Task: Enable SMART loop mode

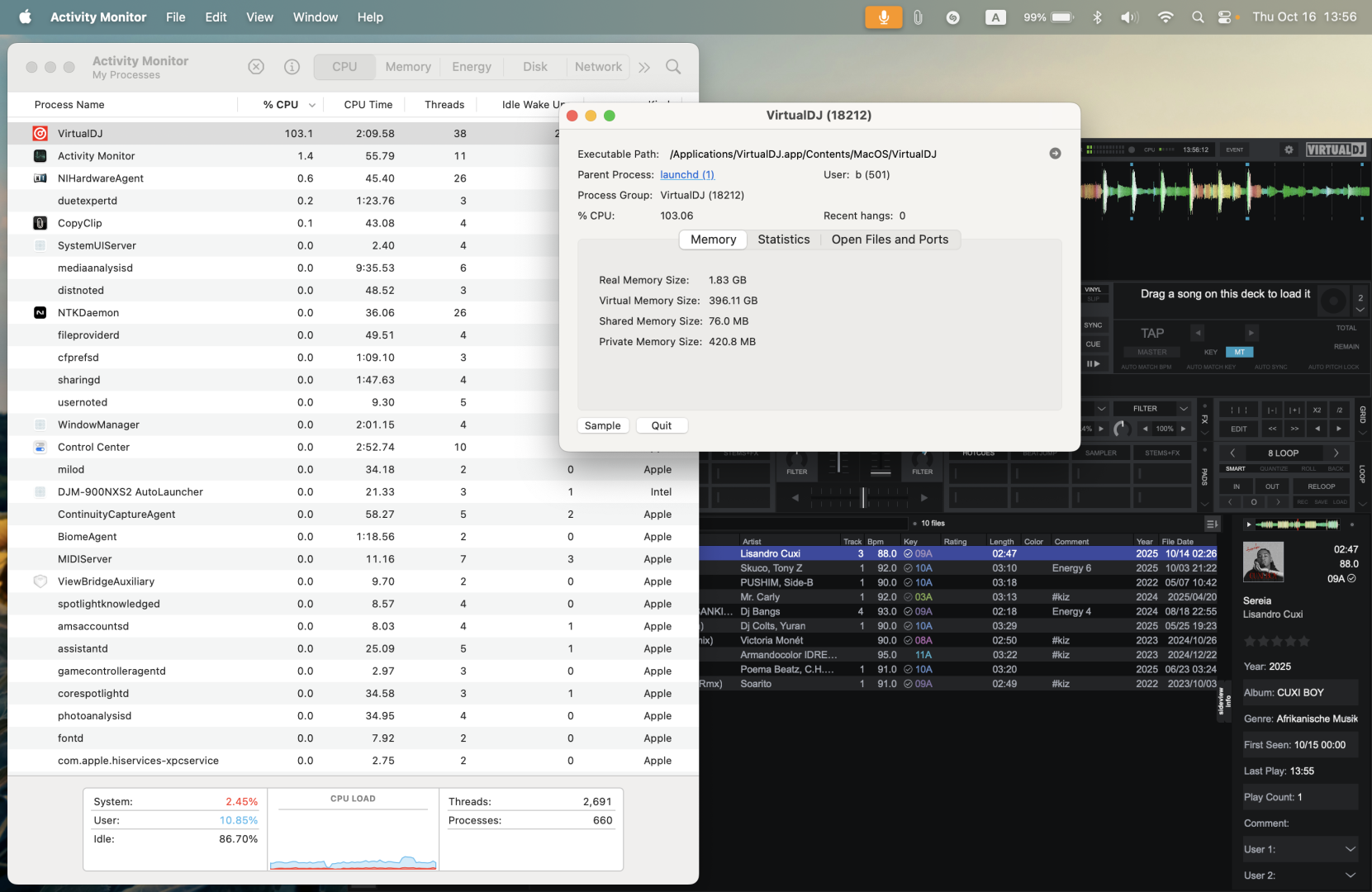Action: click(x=1236, y=468)
